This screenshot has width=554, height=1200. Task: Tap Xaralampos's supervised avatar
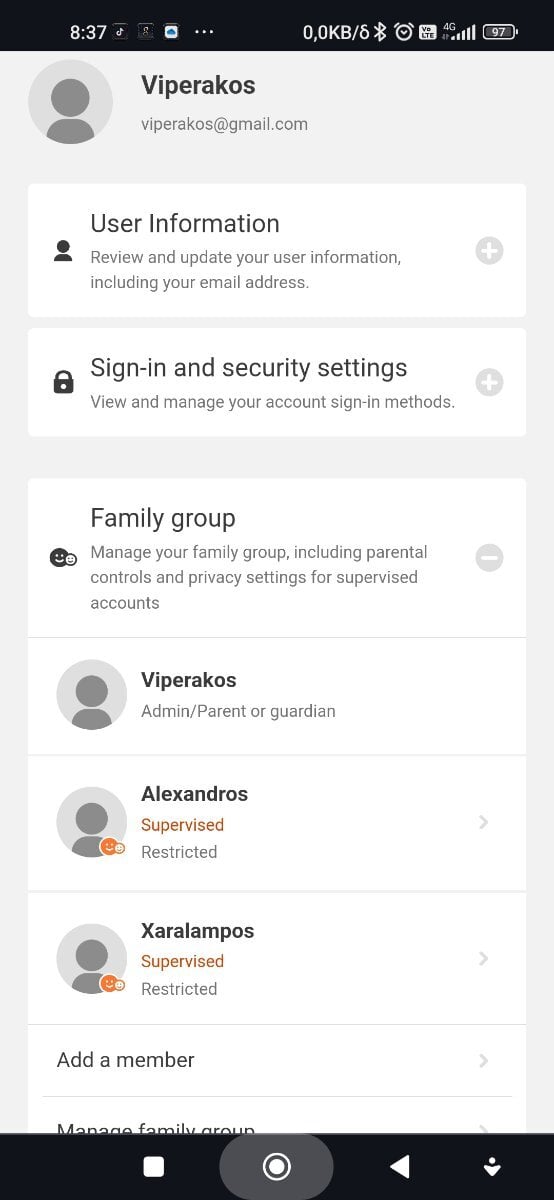(x=92, y=958)
